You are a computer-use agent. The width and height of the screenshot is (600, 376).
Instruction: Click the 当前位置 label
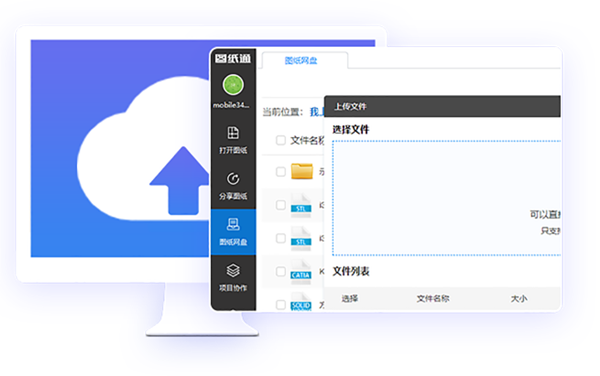pyautogui.click(x=282, y=112)
